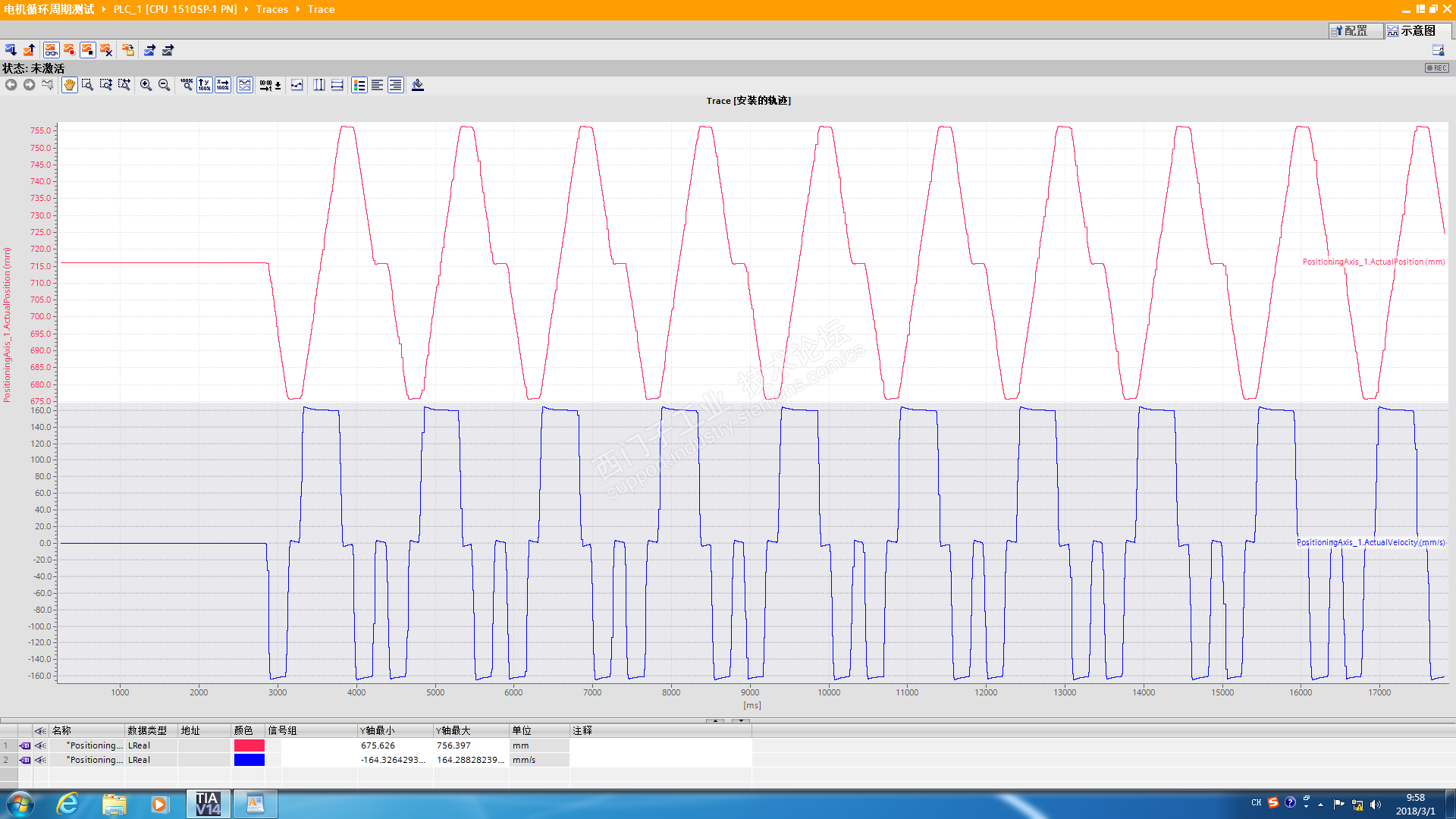Click the zoom out magnifier icon
Image resolution: width=1456 pixels, height=819 pixels.
(164, 85)
